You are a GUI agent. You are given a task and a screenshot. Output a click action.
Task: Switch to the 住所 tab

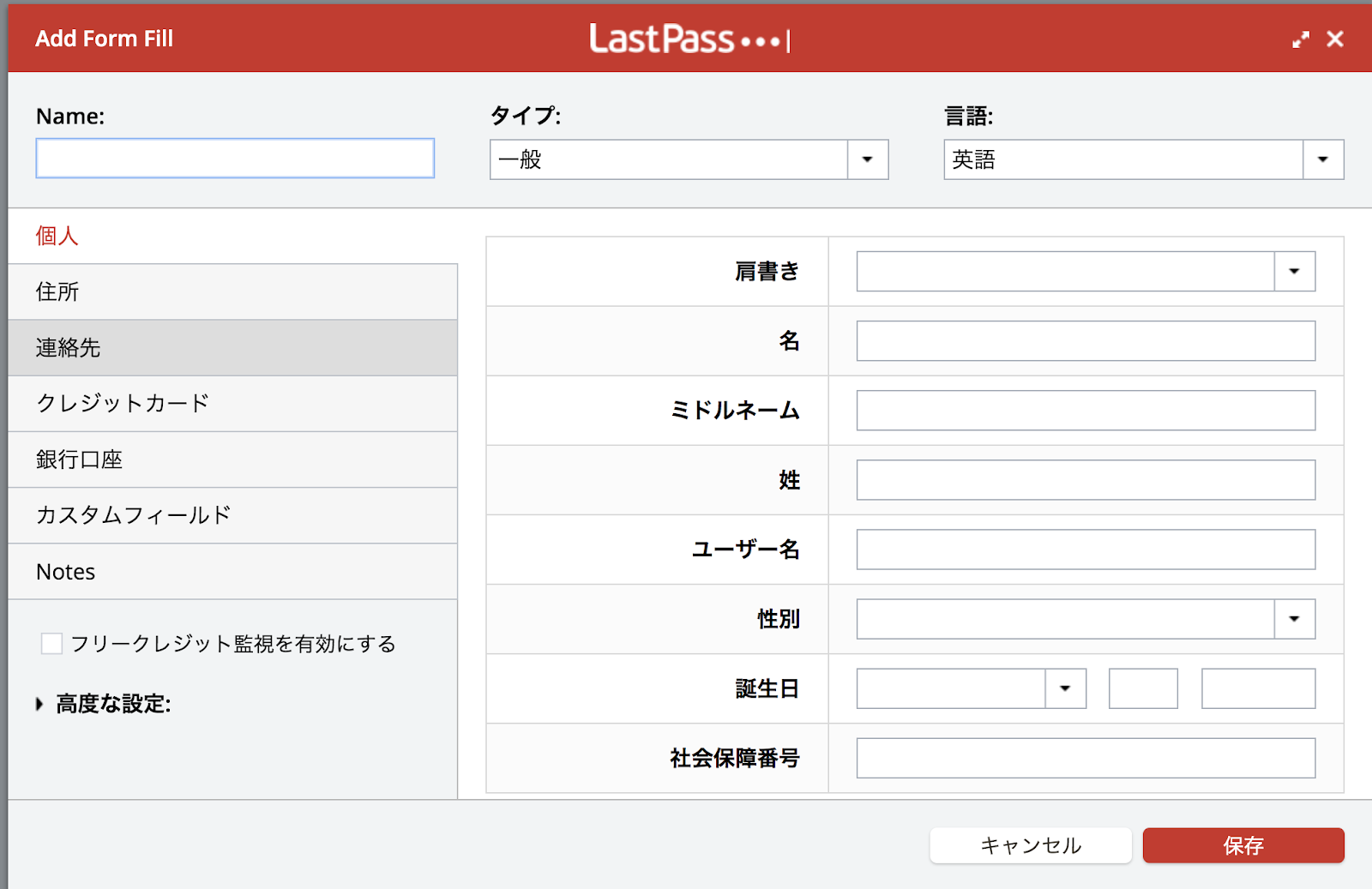tap(232, 291)
